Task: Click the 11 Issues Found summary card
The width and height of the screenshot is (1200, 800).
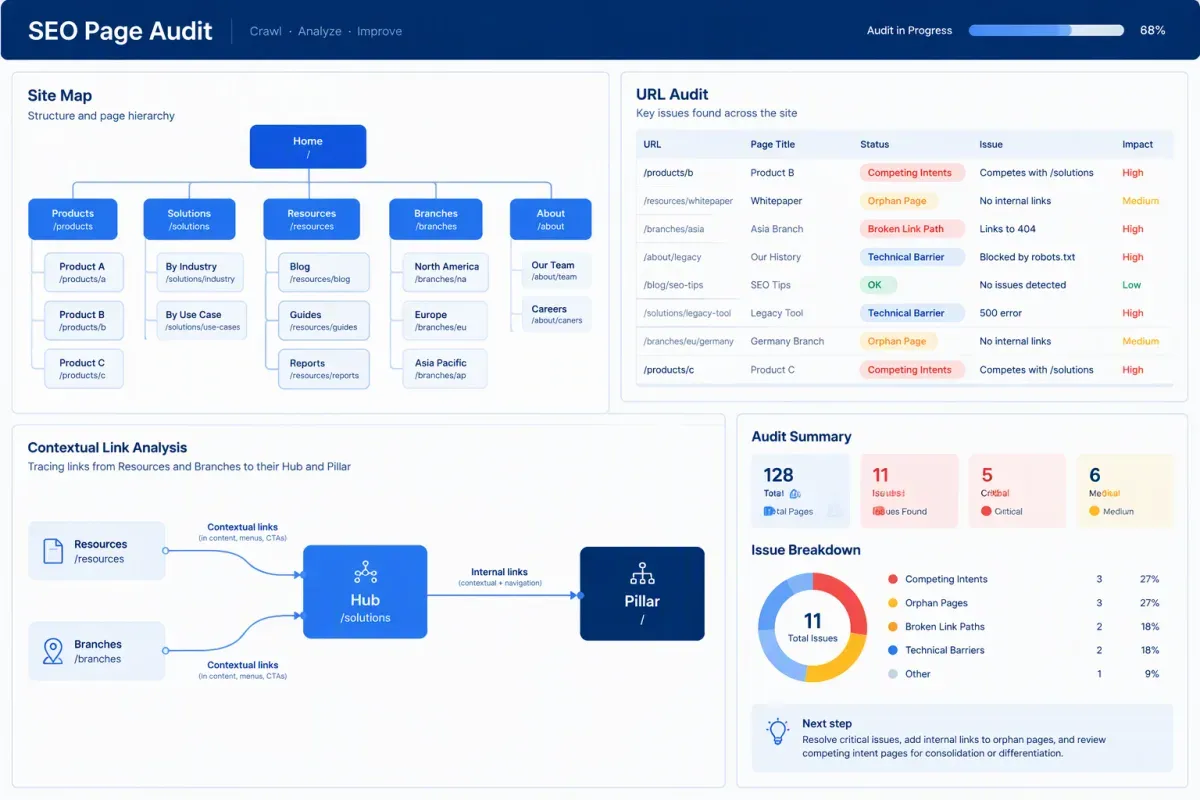Action: click(909, 491)
